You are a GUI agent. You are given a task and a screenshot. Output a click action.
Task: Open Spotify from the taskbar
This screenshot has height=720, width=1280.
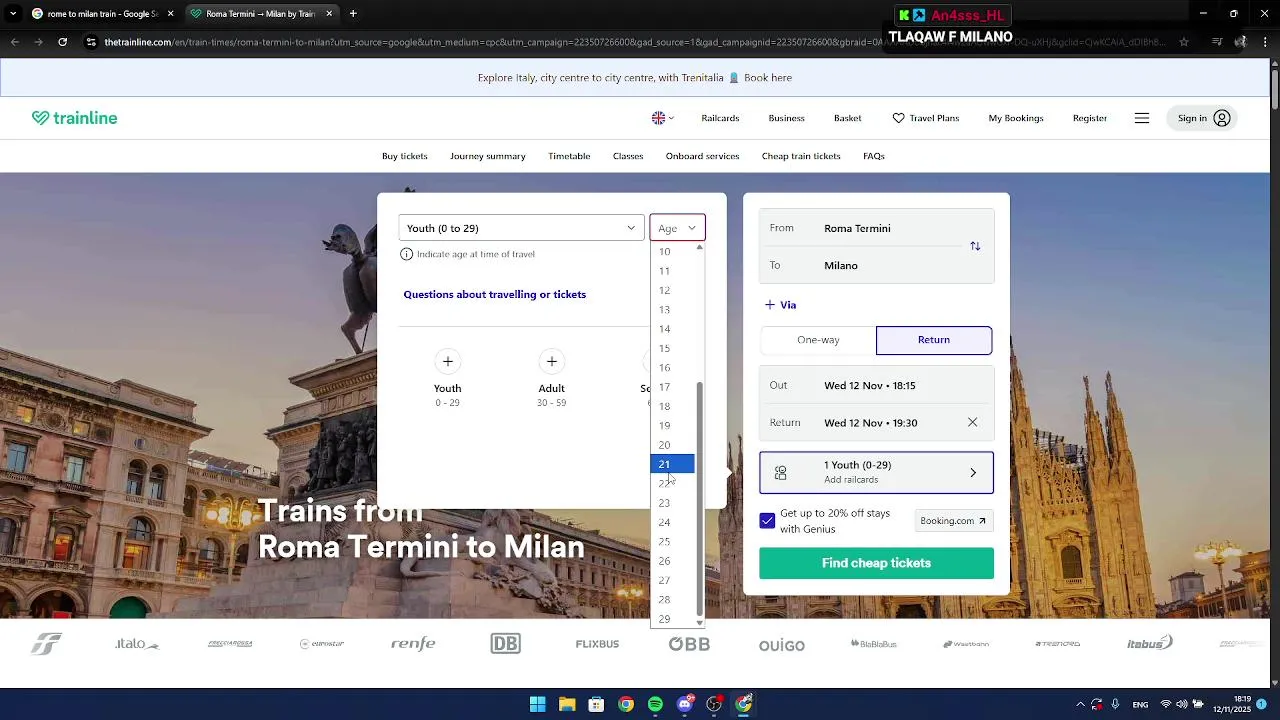(655, 704)
